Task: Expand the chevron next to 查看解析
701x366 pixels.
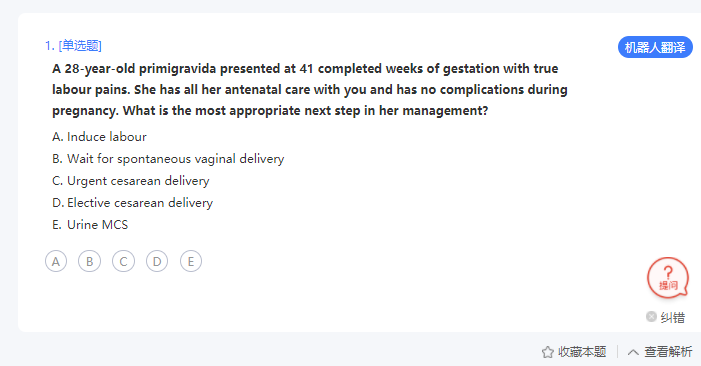Action: tap(633, 352)
